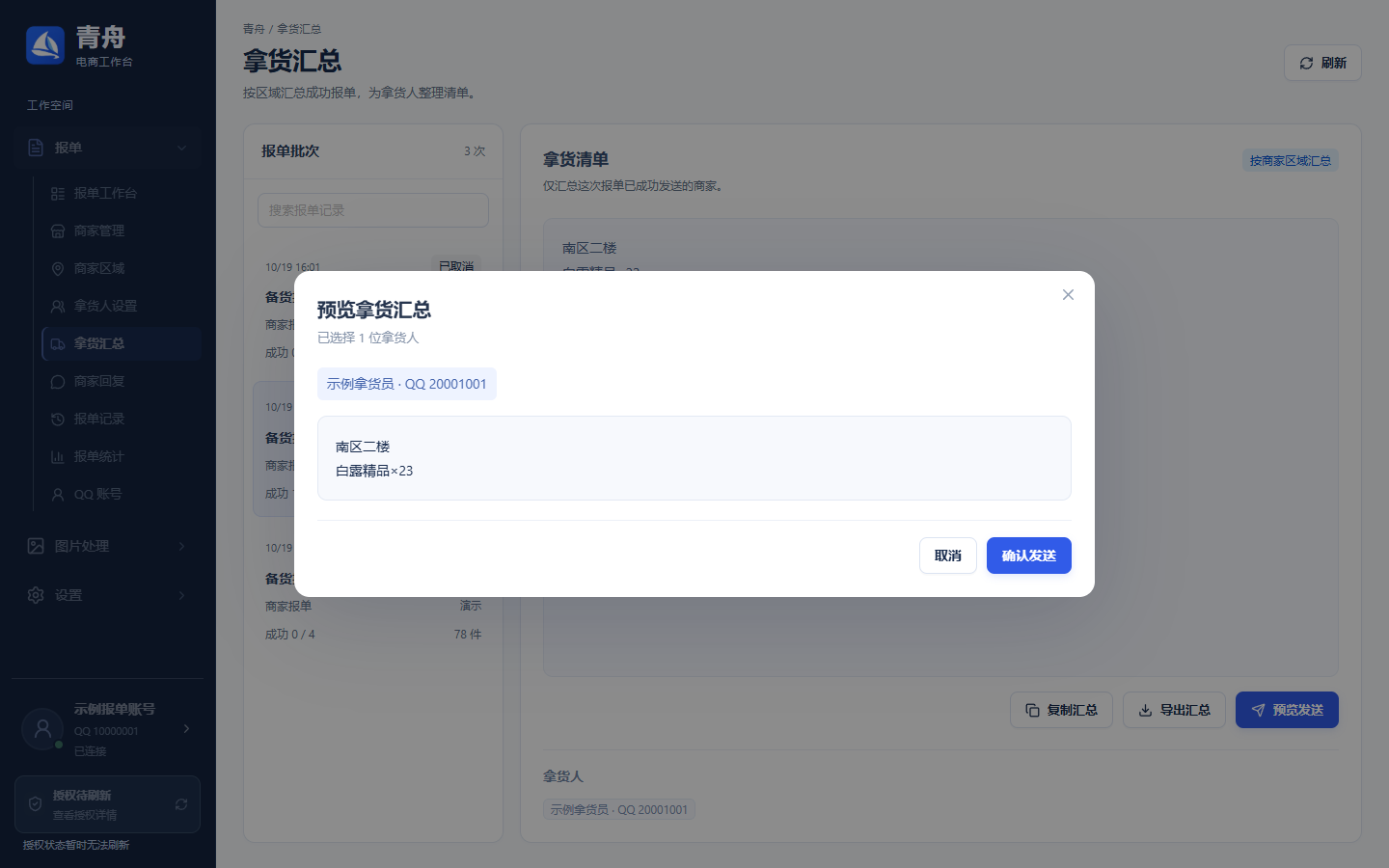Click the download icon in 导出汇总
This screenshot has height=868, width=1389.
pyautogui.click(x=1145, y=710)
